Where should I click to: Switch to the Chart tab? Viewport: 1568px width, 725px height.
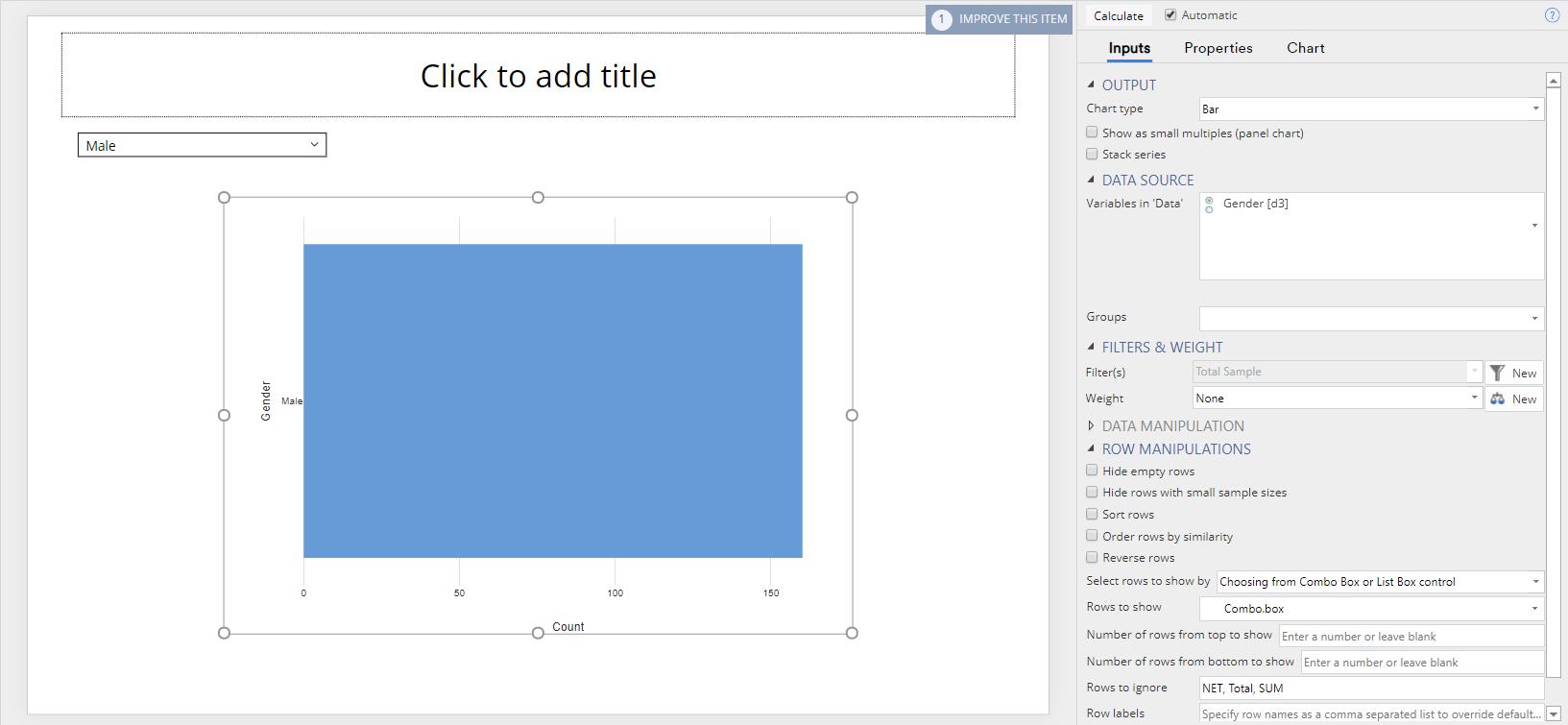click(x=1305, y=48)
